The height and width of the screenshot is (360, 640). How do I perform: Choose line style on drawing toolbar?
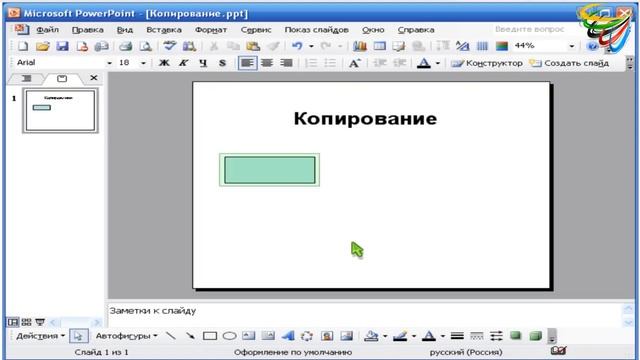(457, 336)
